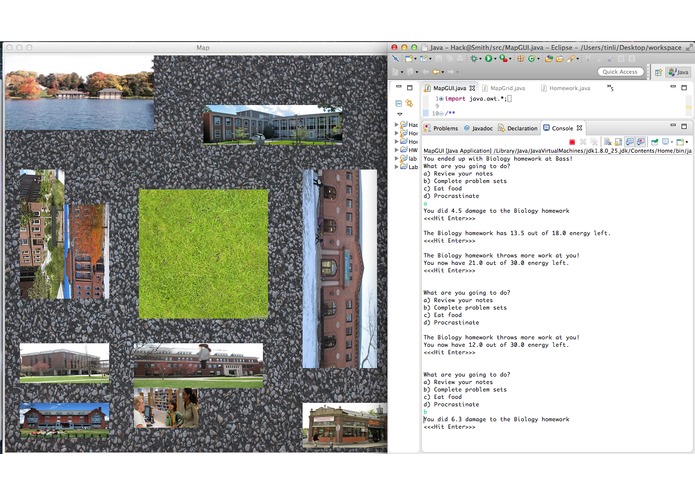
Task: Click 'import java.awt.*;' code line
Action: point(476,99)
